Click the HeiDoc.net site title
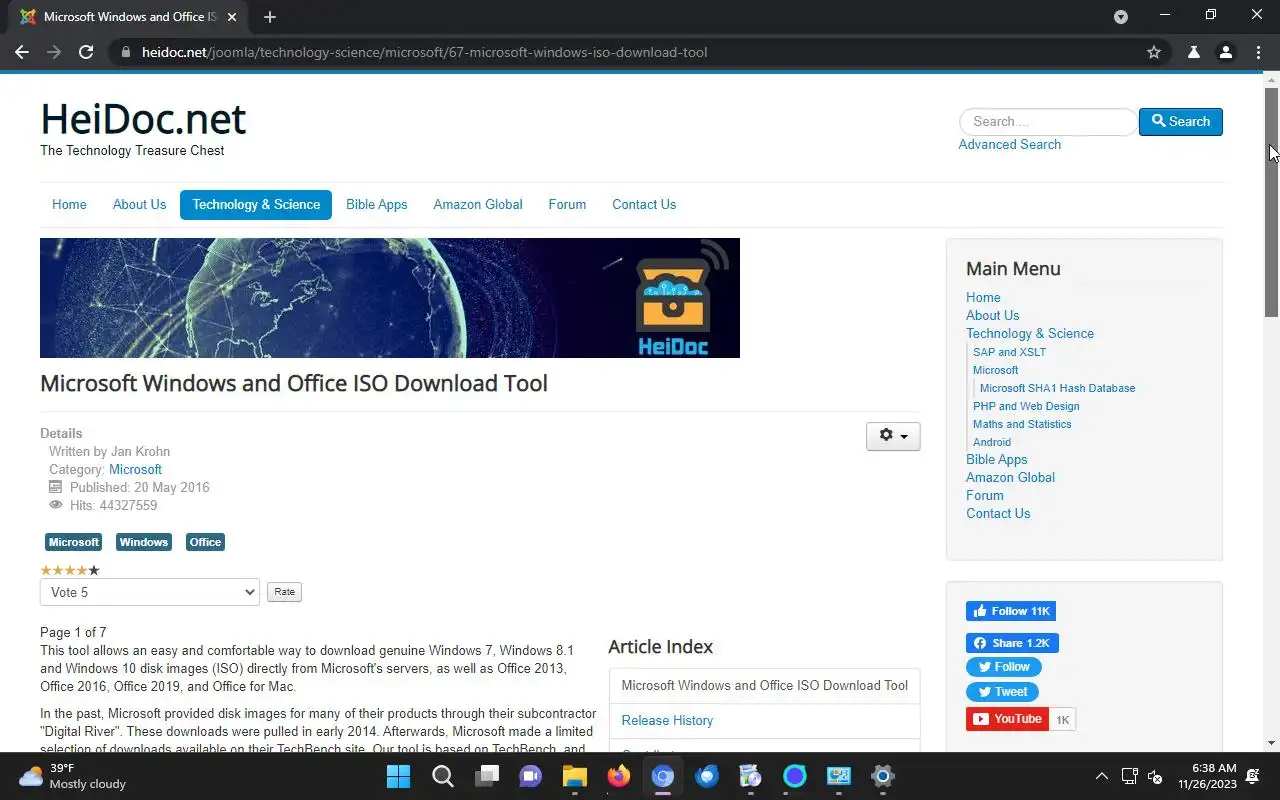1280x800 pixels. click(143, 120)
